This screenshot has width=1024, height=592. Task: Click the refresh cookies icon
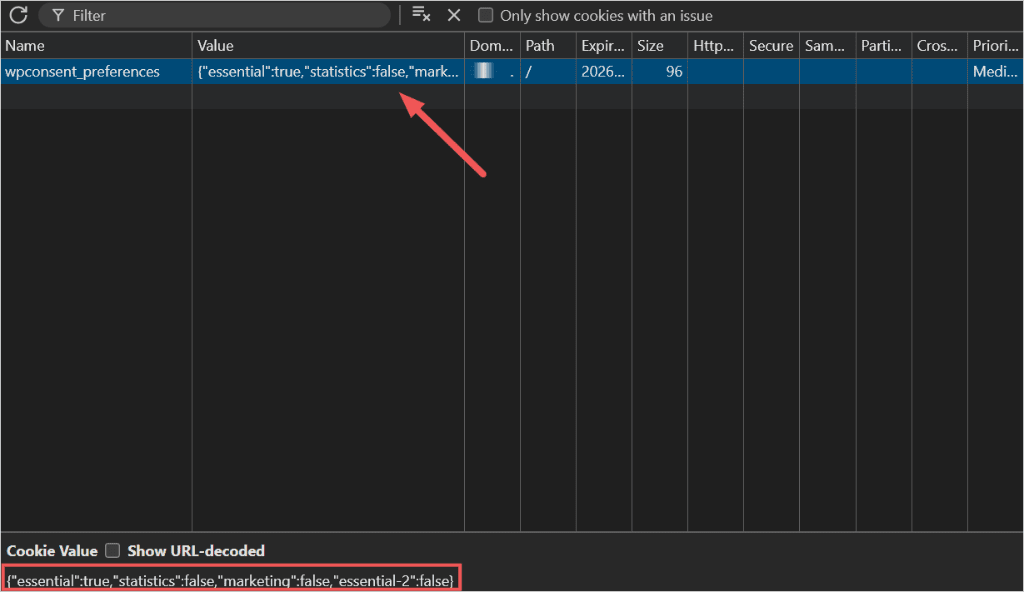tap(18, 15)
